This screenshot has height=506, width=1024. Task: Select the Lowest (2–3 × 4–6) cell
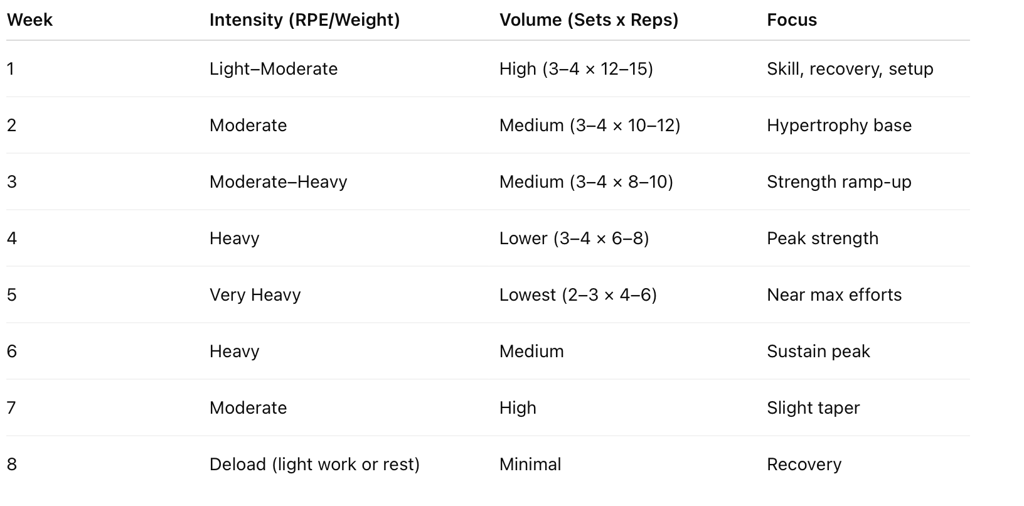(578, 295)
